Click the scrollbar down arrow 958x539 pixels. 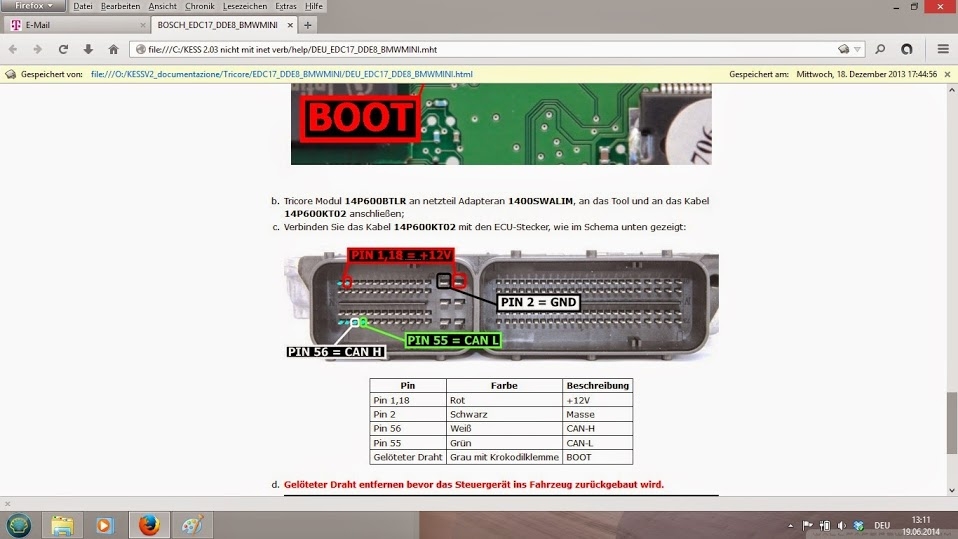(x=951, y=490)
